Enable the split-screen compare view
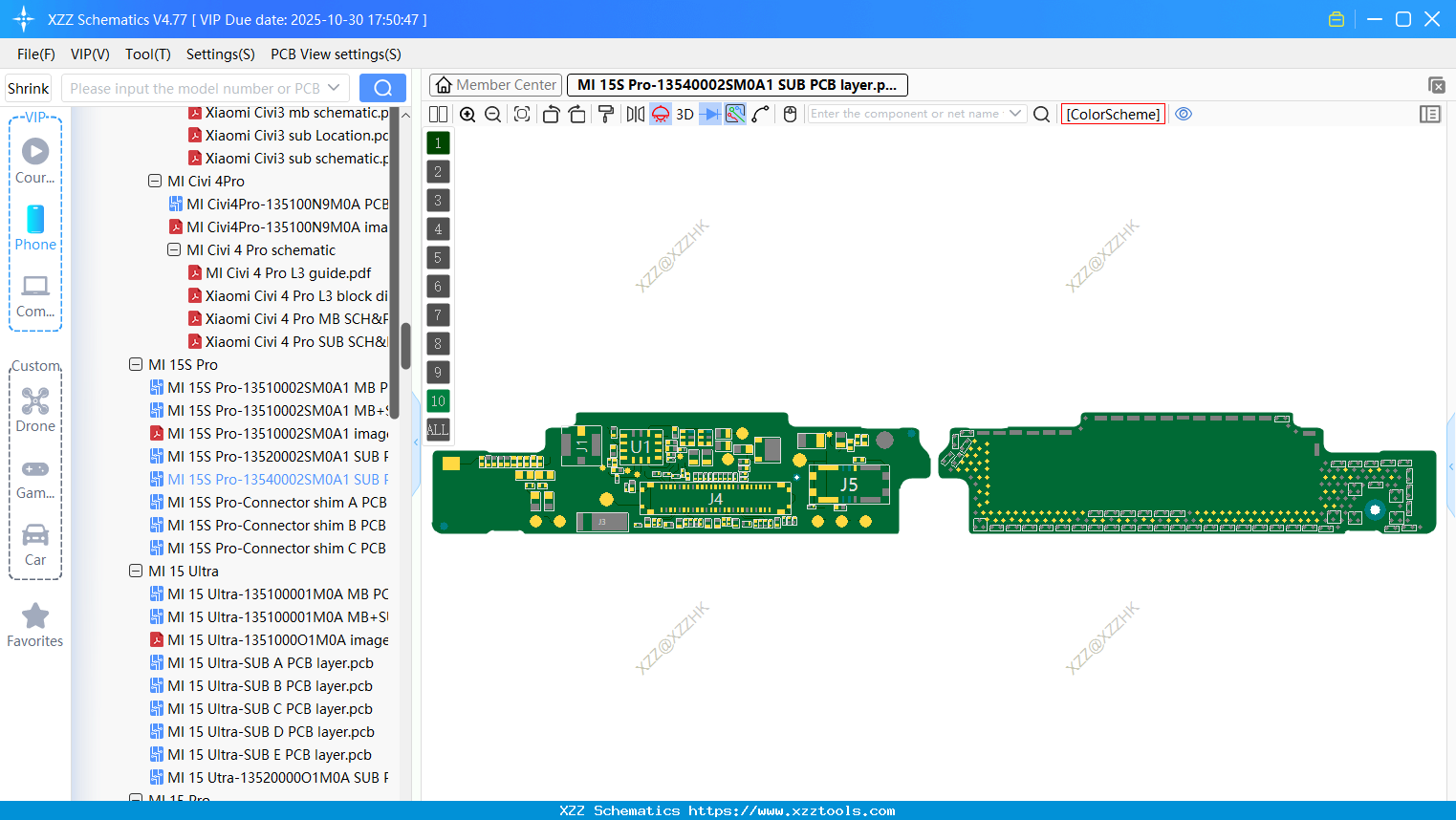 (x=438, y=114)
